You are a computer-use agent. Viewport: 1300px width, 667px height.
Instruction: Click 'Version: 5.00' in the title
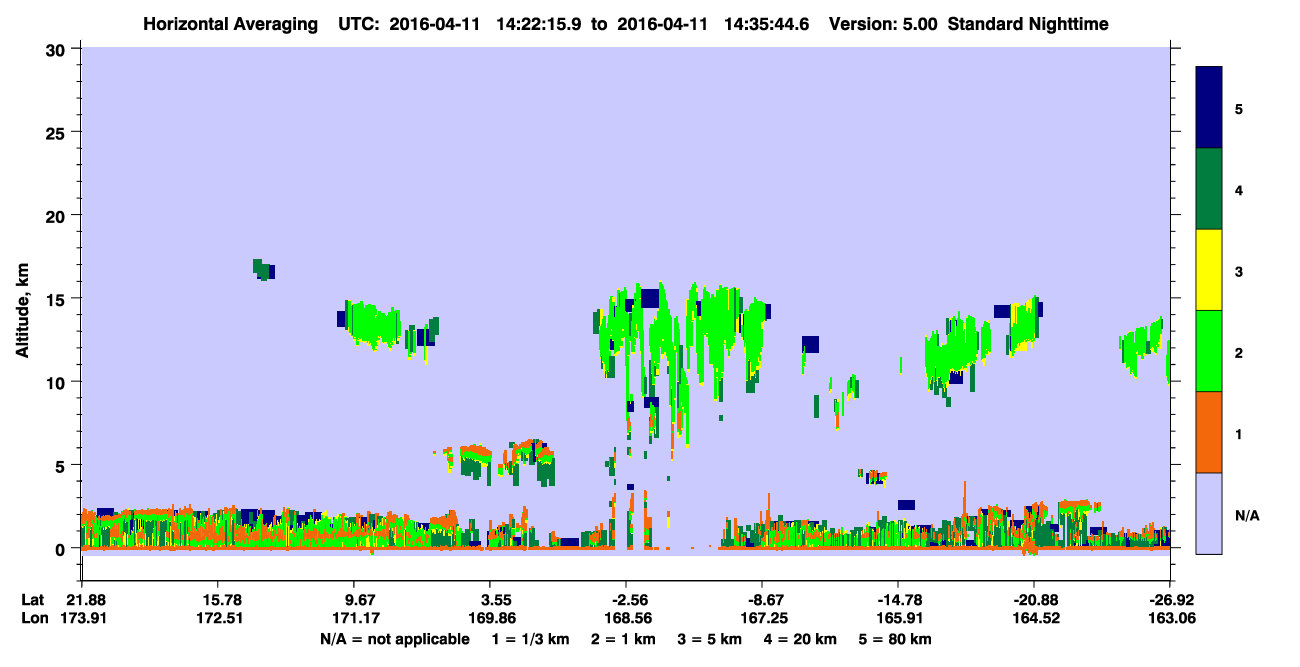point(882,24)
